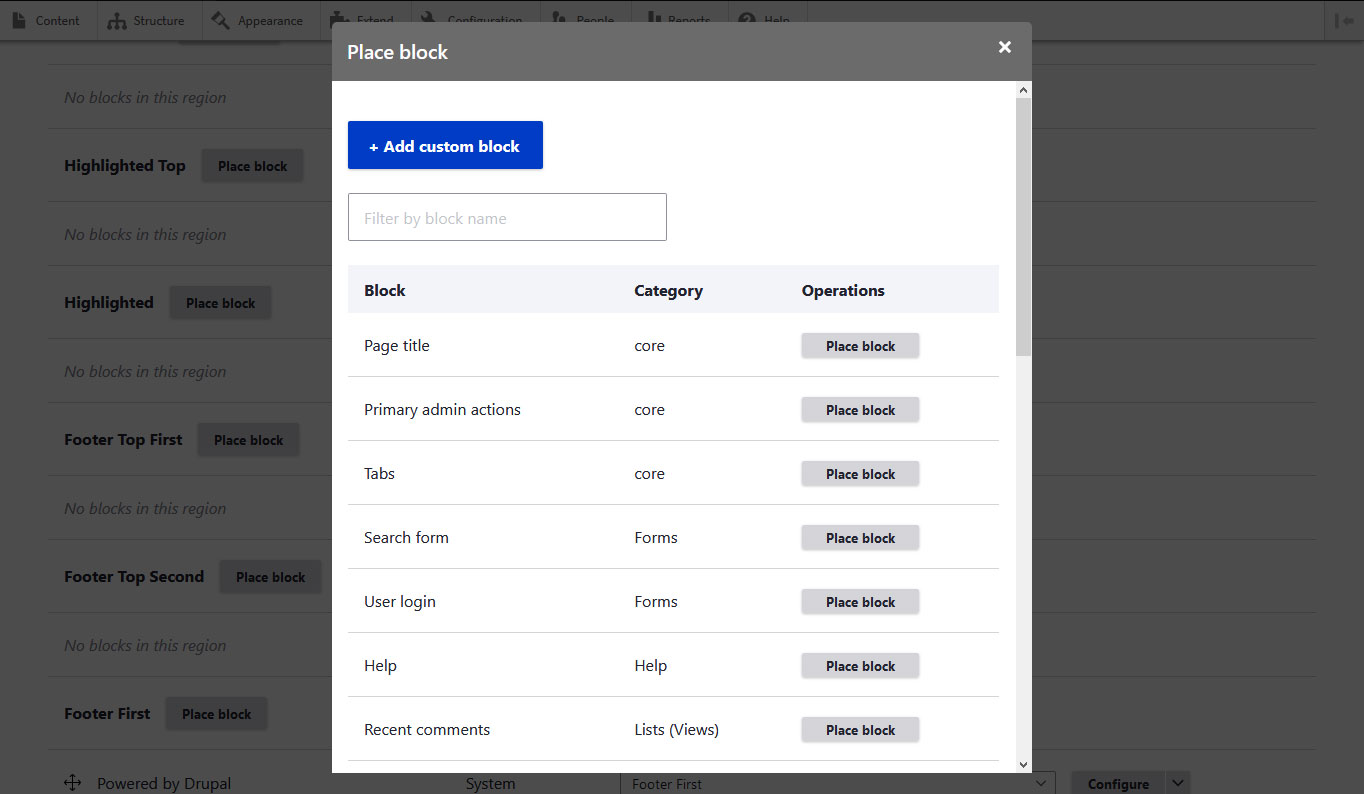This screenshot has width=1364, height=794.
Task: Click the 'Place block' dialog title
Action: pyautogui.click(x=397, y=52)
